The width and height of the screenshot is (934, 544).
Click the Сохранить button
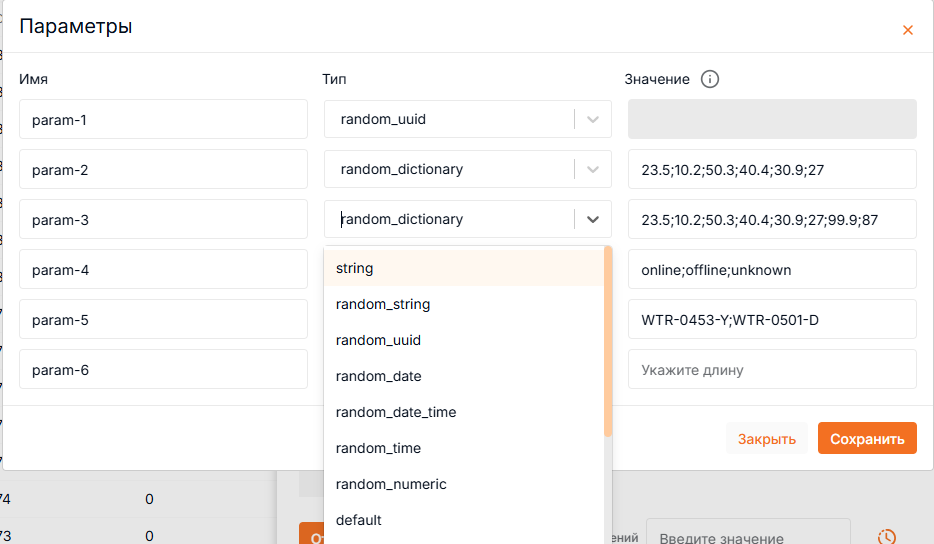click(866, 439)
